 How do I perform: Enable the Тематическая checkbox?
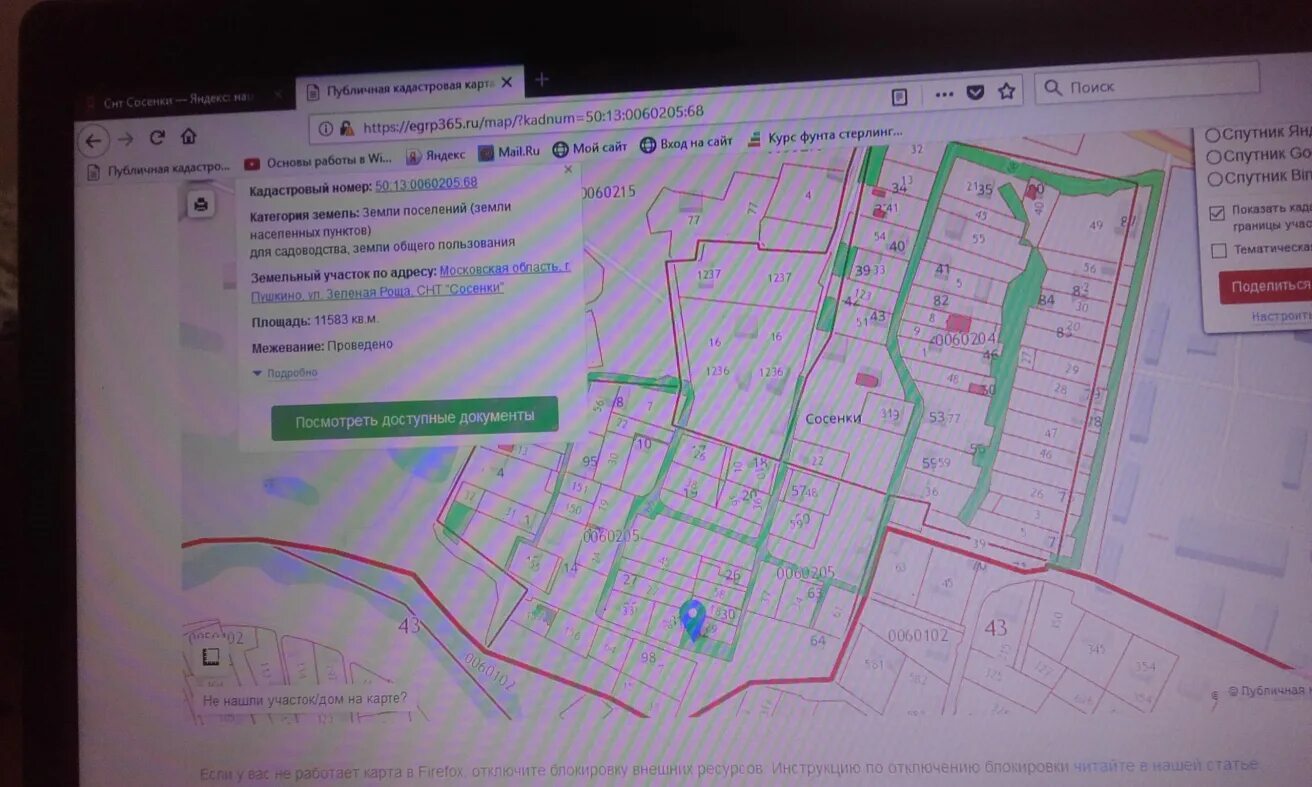1218,250
